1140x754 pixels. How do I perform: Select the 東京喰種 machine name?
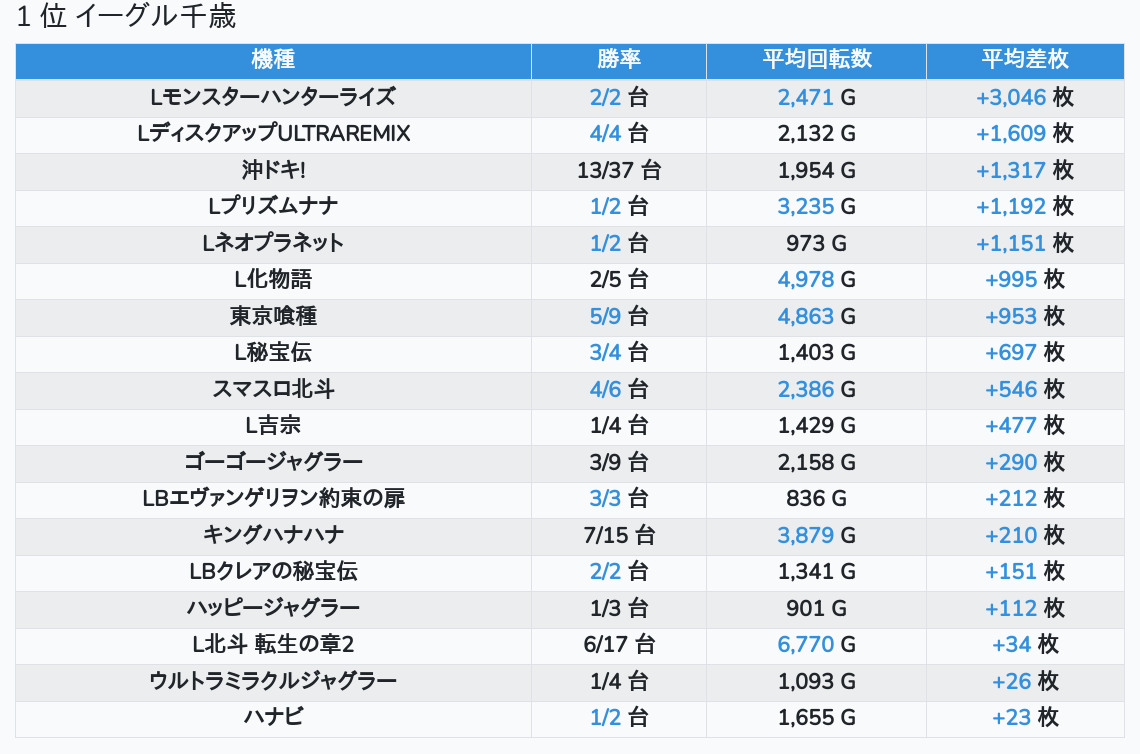click(273, 317)
